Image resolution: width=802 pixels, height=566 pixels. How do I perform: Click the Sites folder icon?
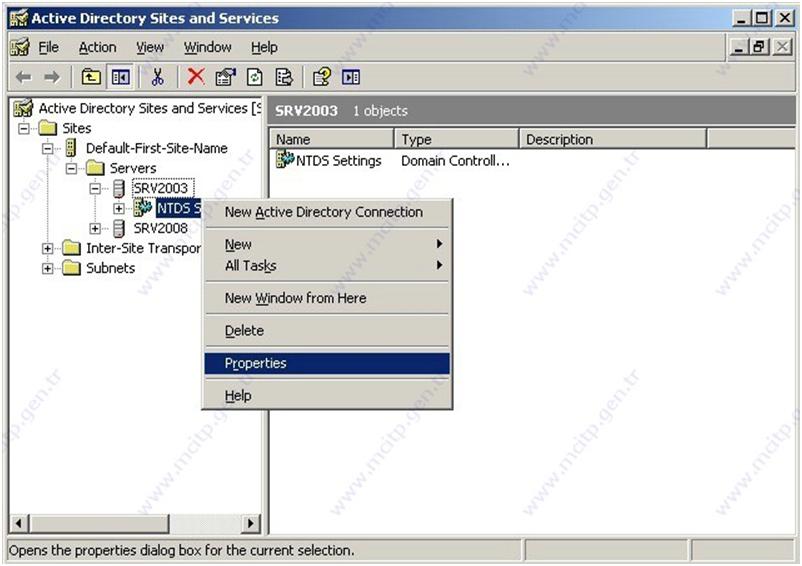tap(48, 127)
